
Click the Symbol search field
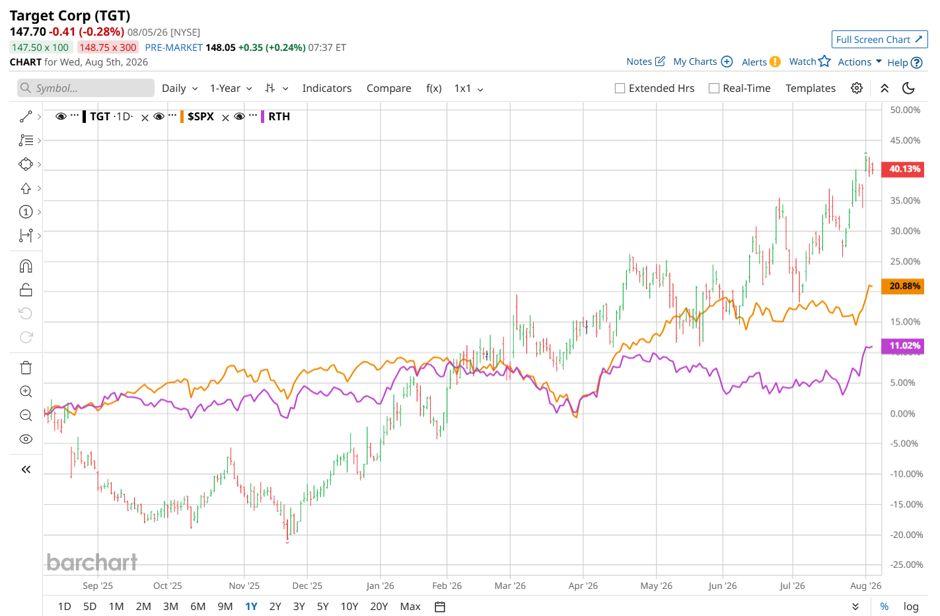click(x=86, y=88)
